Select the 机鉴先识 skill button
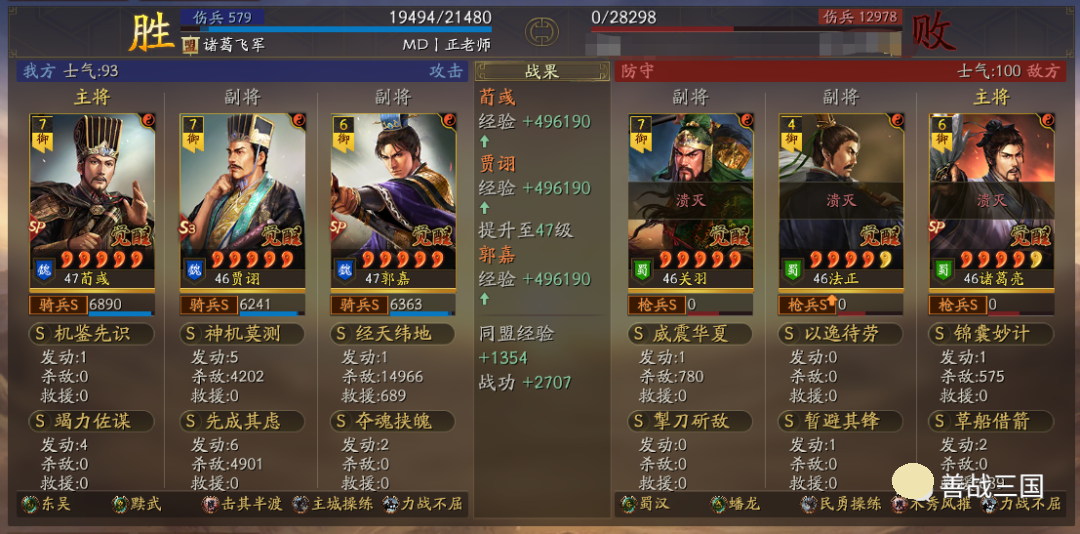 coord(92,334)
